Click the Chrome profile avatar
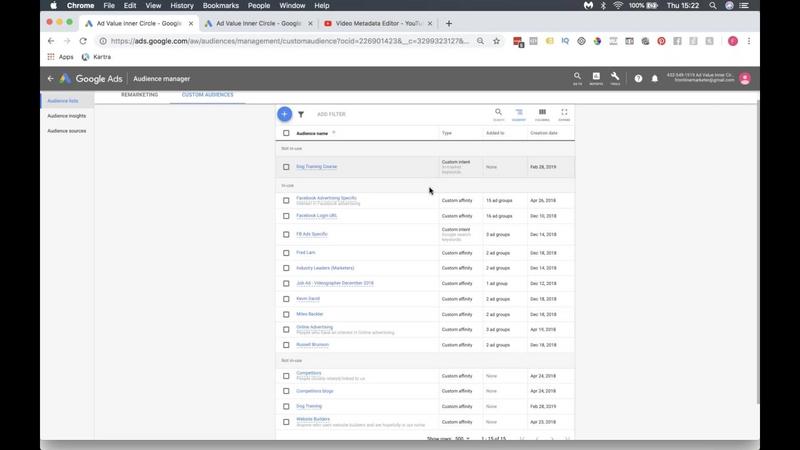The width and height of the screenshot is (800, 450). point(733,41)
